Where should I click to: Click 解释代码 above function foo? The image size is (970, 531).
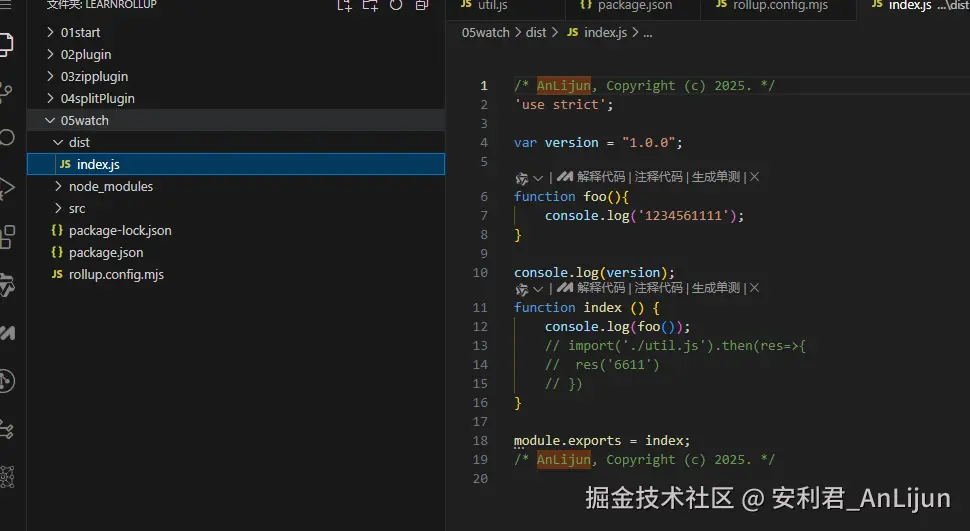tap(601, 177)
